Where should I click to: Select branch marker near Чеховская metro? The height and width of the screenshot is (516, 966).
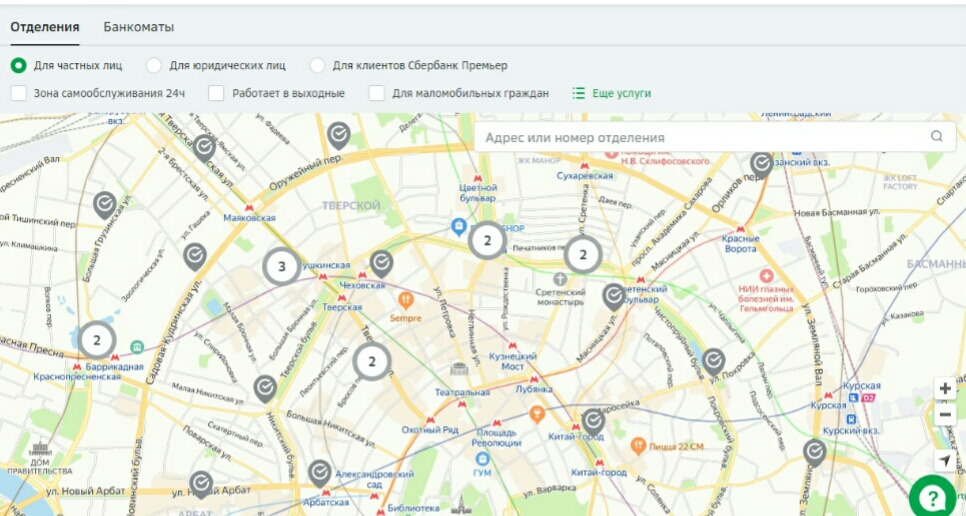(x=381, y=263)
